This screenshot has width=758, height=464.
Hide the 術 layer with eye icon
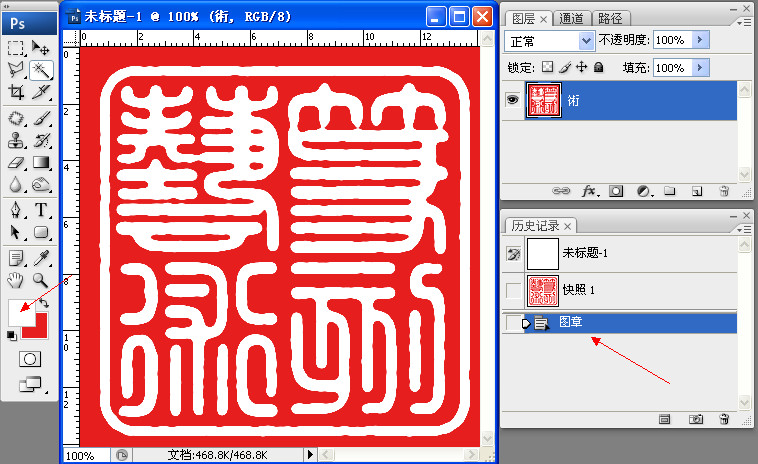point(512,100)
